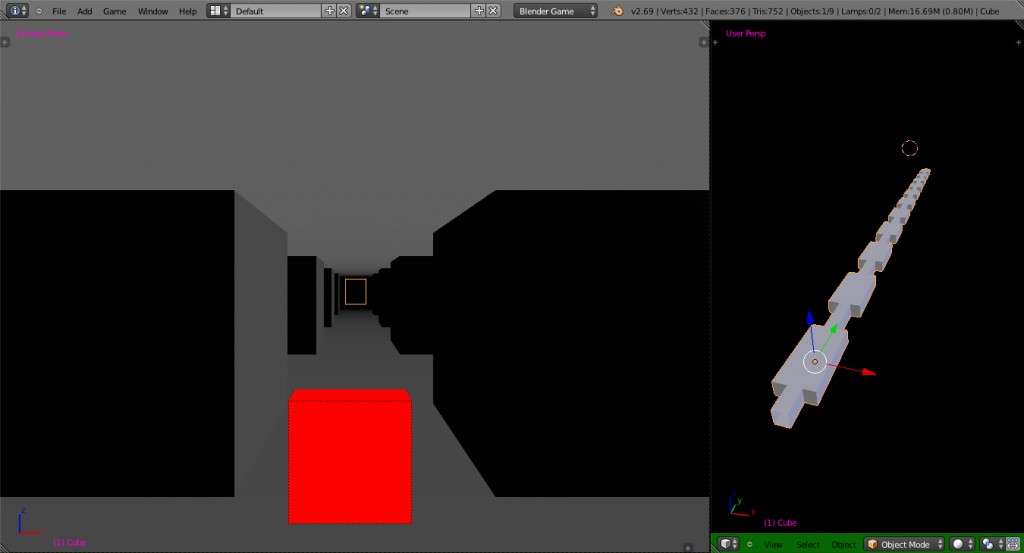
Task: Click the manipulator's white center circle
Action: (x=814, y=362)
